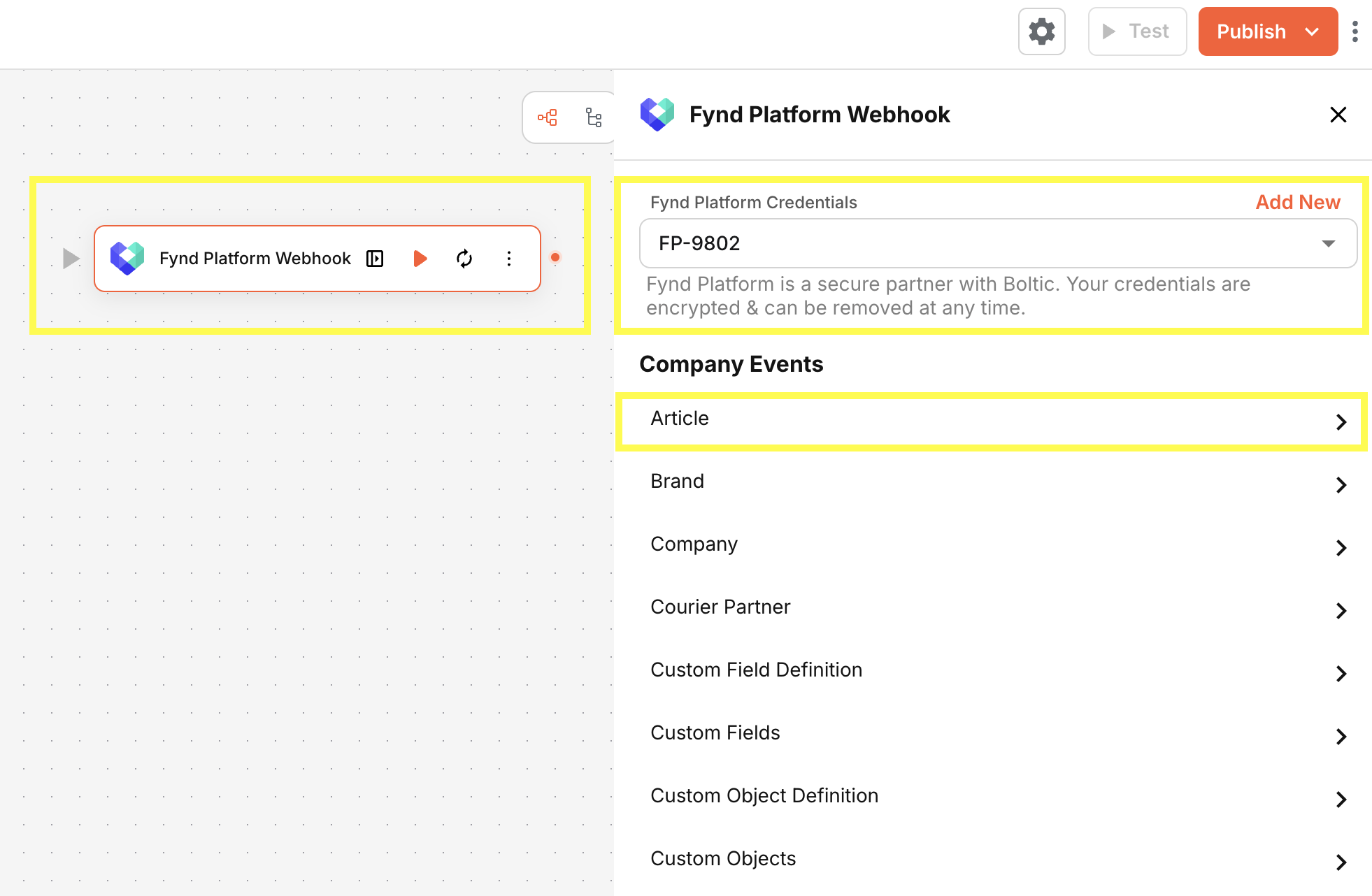
Task: Select the Fynd Platform Webhook node label
Action: pos(255,259)
